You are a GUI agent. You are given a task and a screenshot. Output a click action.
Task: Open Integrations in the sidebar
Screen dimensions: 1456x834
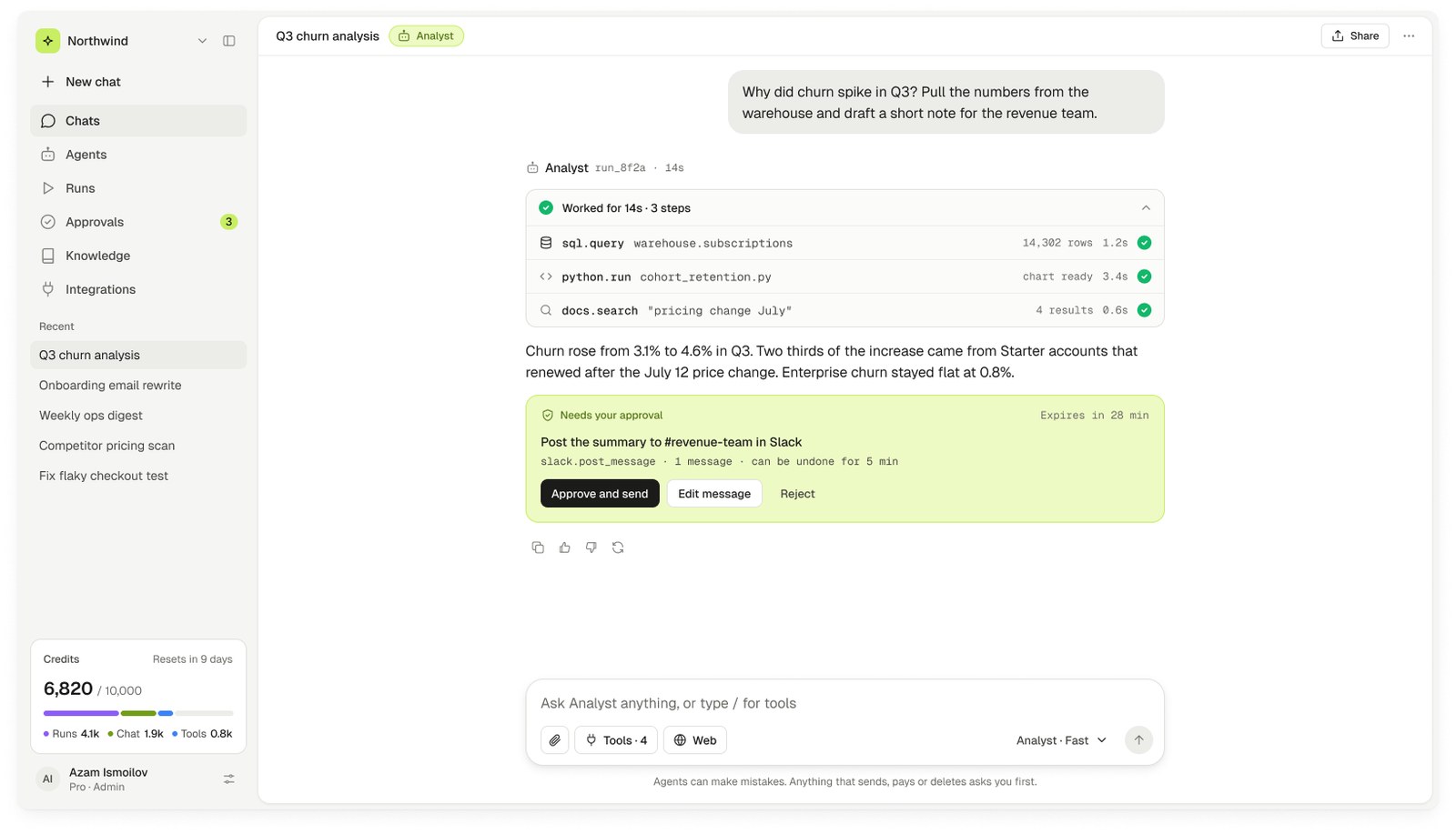coord(138,289)
